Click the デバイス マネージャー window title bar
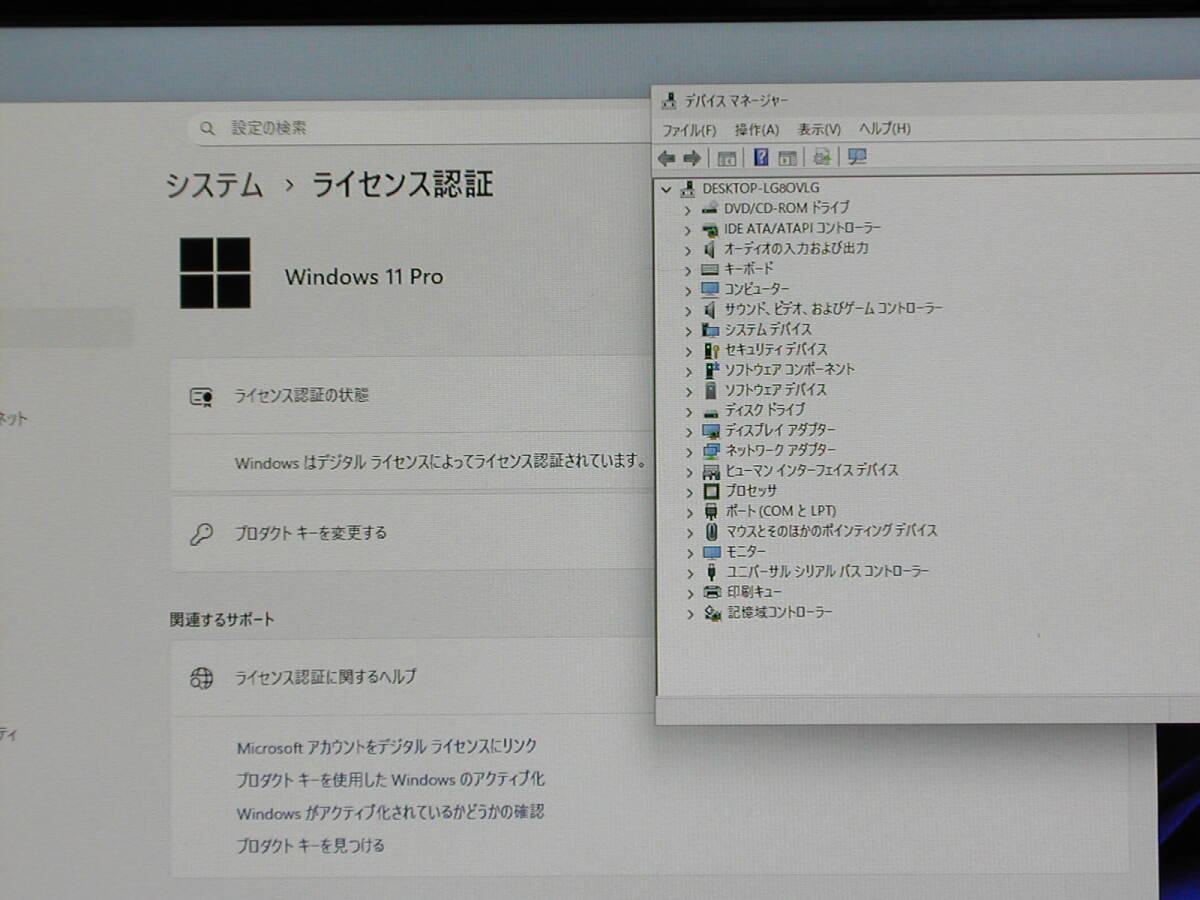The width and height of the screenshot is (1200, 900). click(925, 100)
